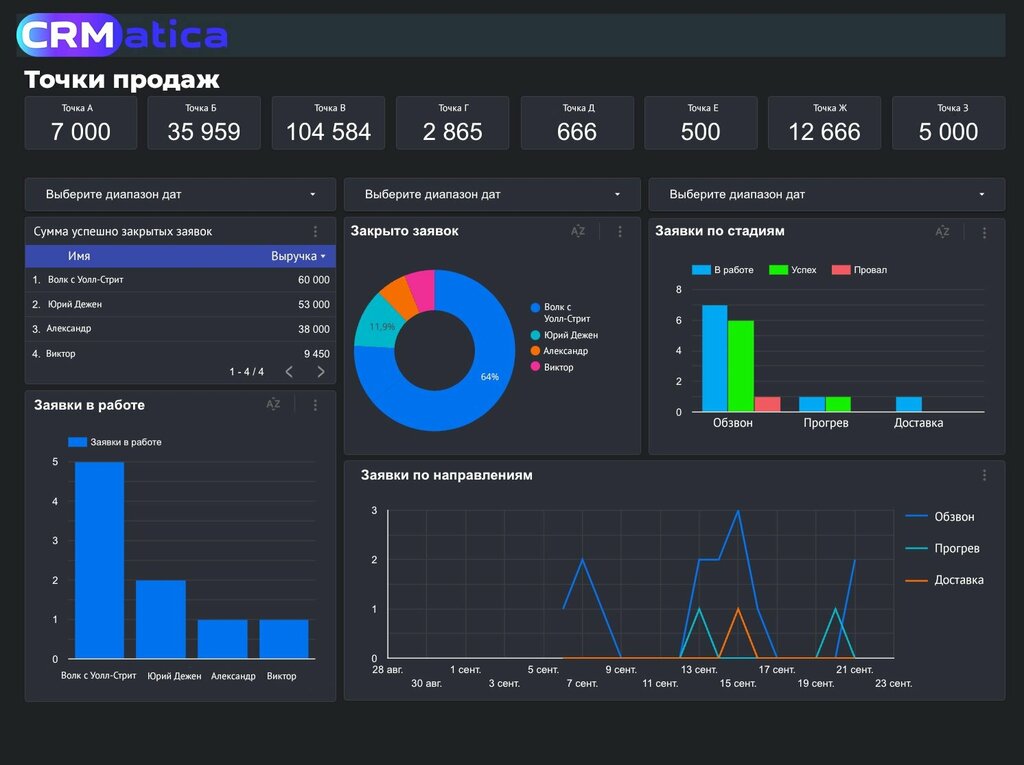This screenshot has height=765, width=1024.
Task: Click revenue value 9 450
Action: tap(317, 353)
